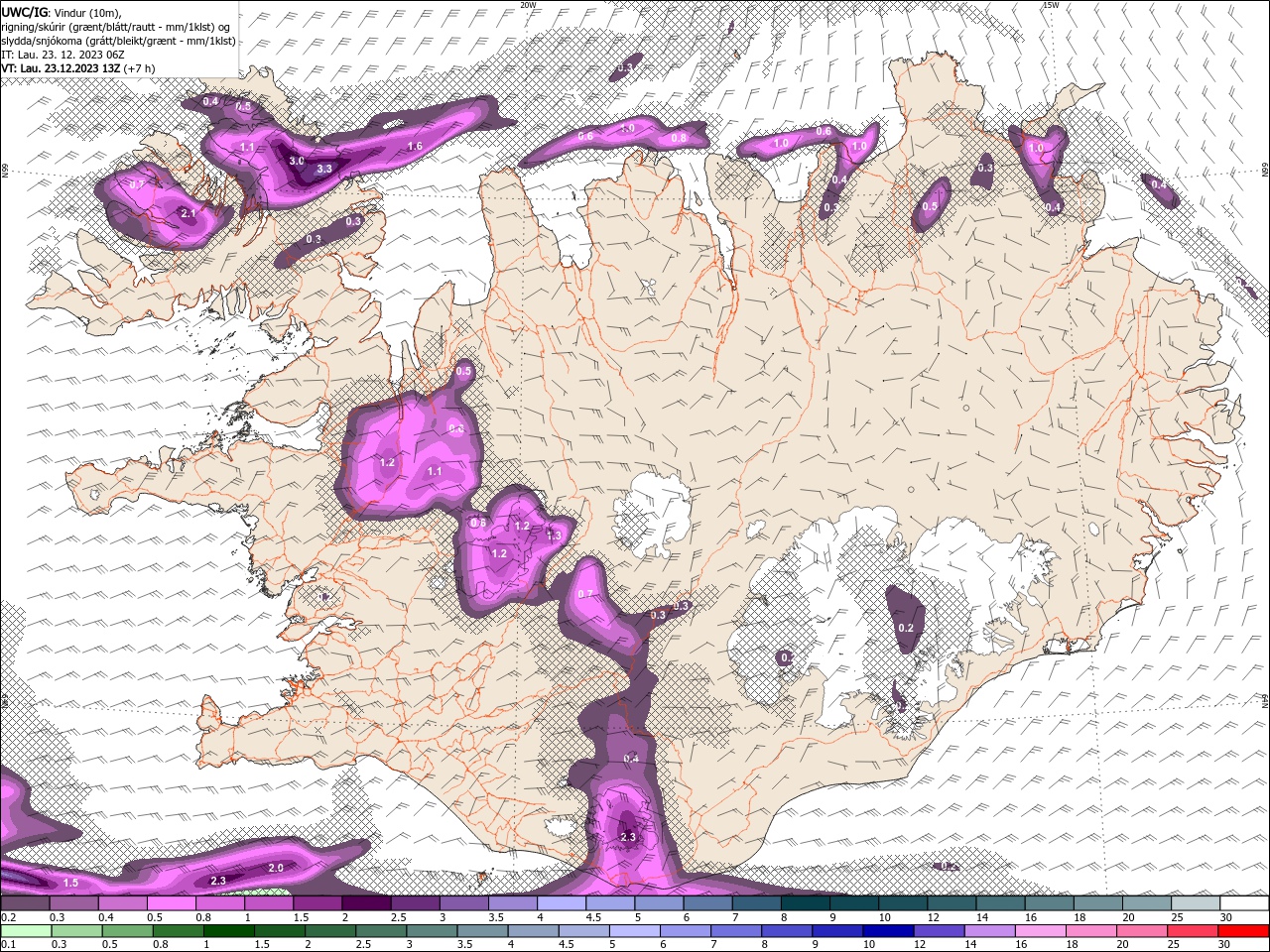Click the 0.2 label on the snow scale
The width and height of the screenshot is (1270, 952).
(9, 917)
